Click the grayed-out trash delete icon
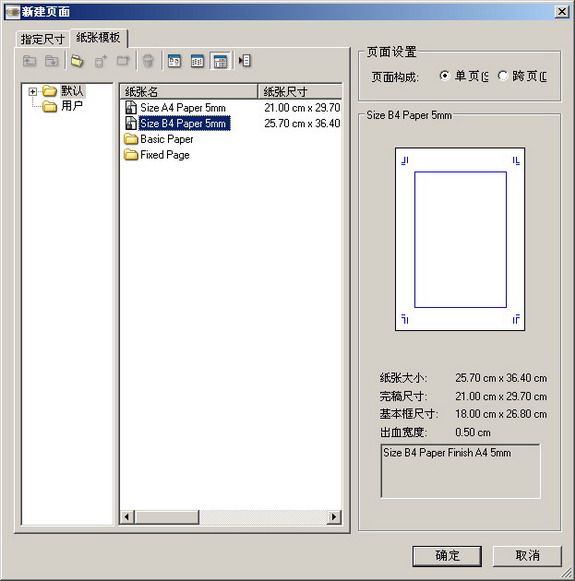This screenshot has width=575, height=581. [x=148, y=61]
